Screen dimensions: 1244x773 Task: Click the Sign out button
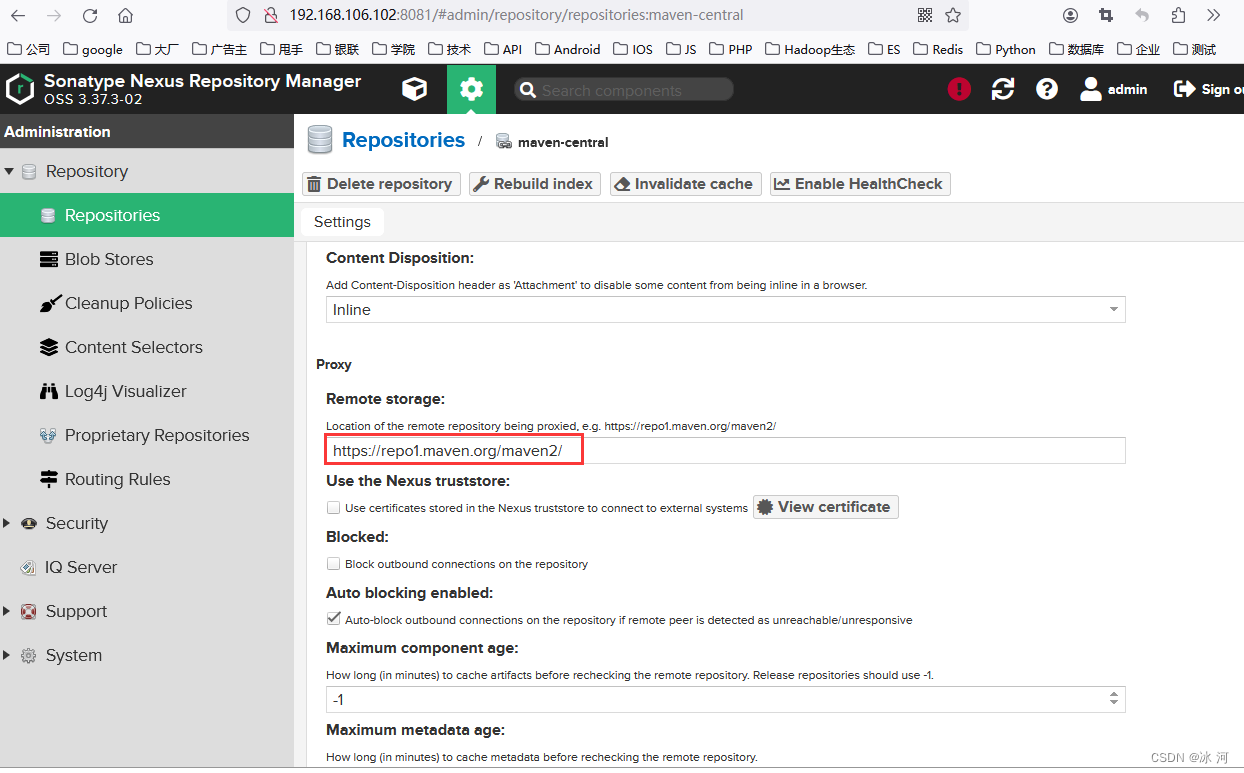(1208, 90)
